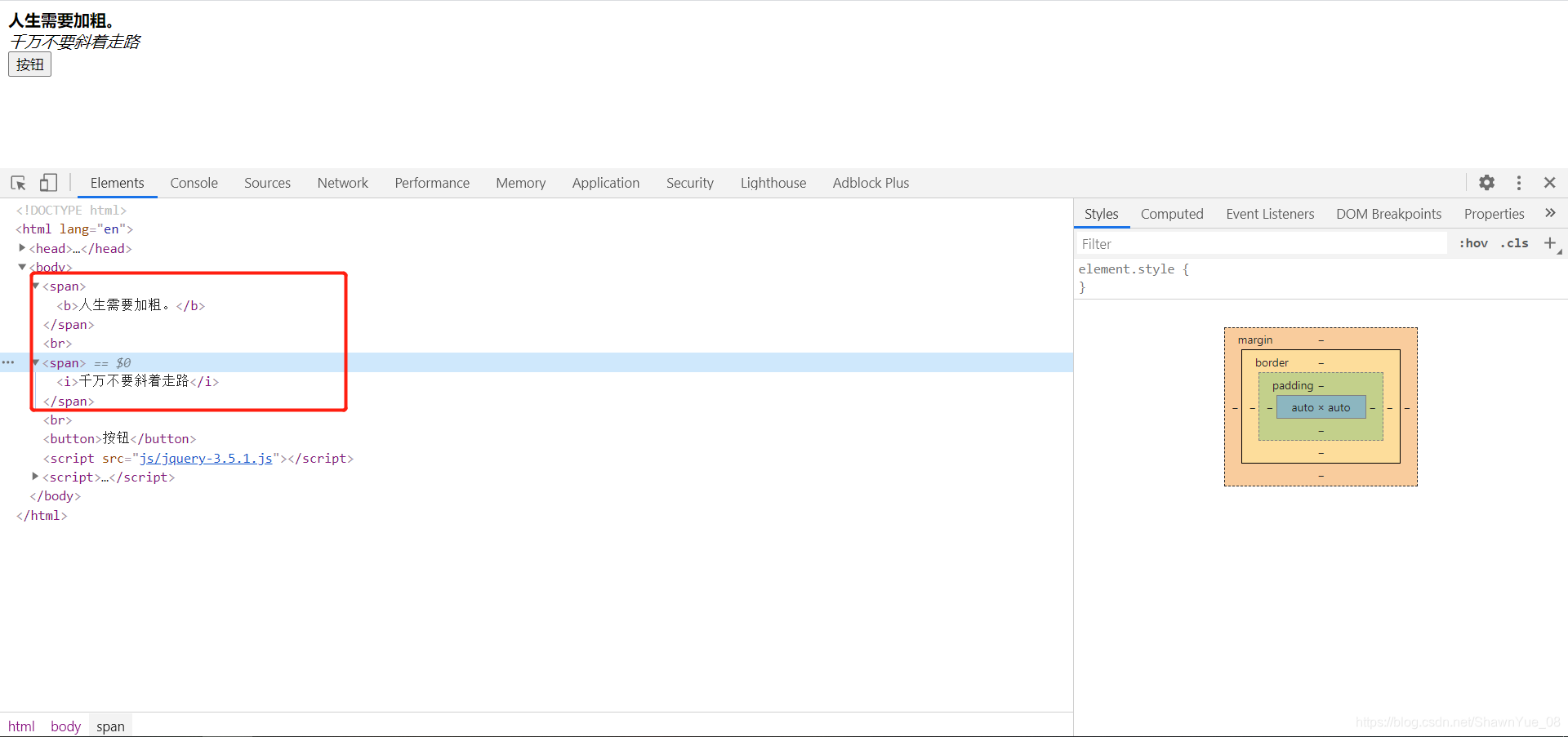The height and width of the screenshot is (737, 1568).
Task: Expand the head element node
Action: point(22,247)
